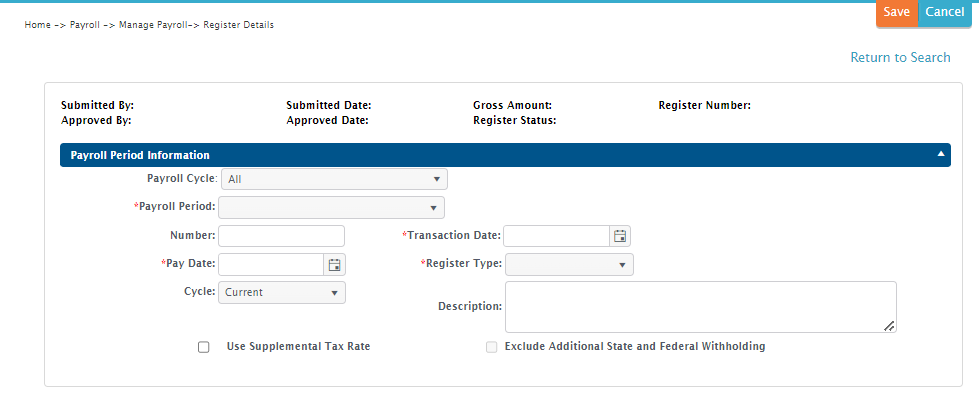The height and width of the screenshot is (402, 979).
Task: Focus the Number input field
Action: click(281, 236)
